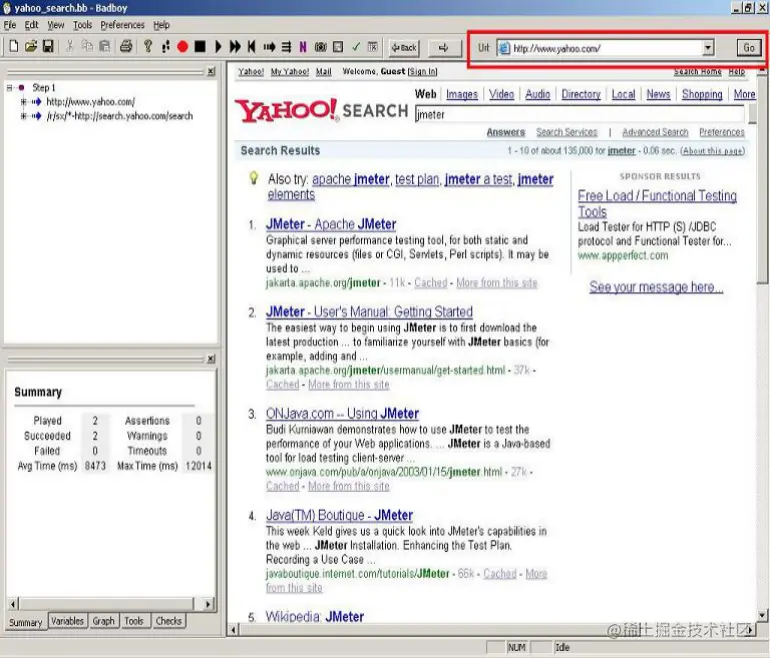Click the Paste clipboard icon

coord(105,47)
